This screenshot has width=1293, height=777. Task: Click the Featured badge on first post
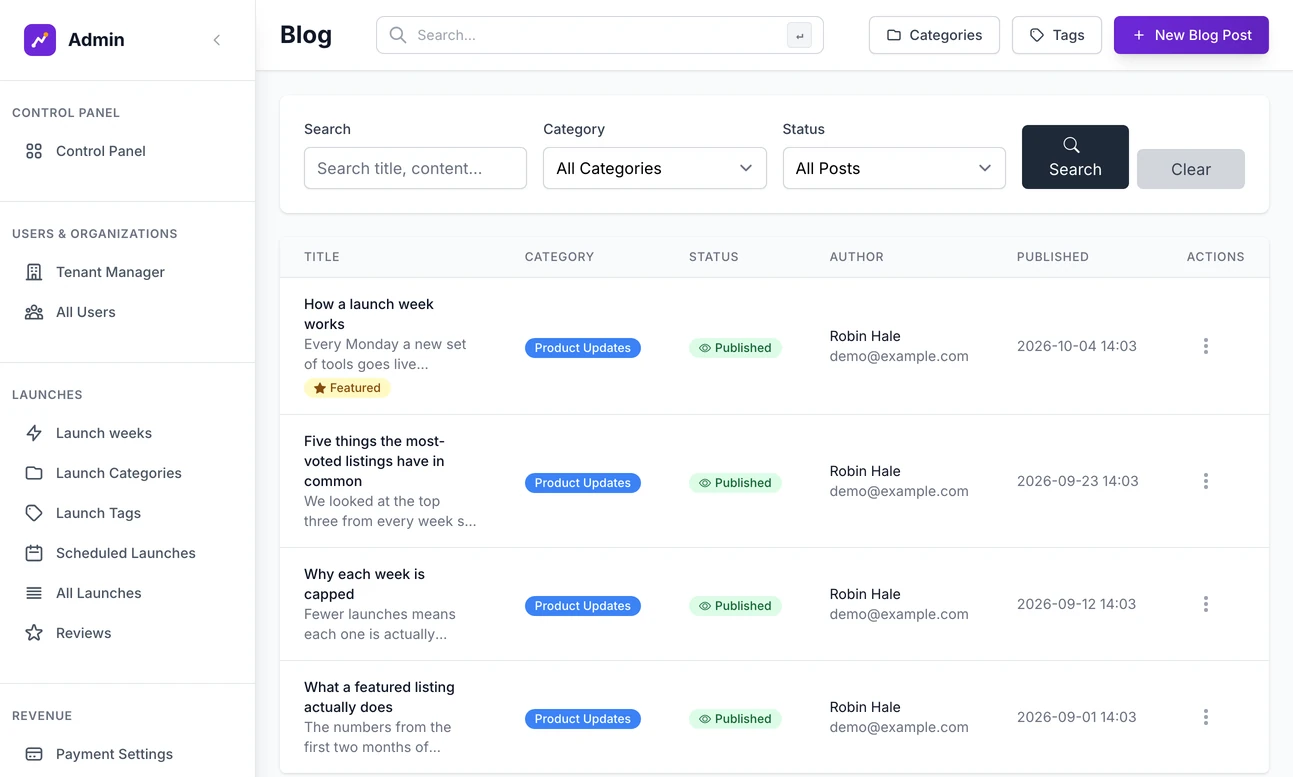coord(347,388)
